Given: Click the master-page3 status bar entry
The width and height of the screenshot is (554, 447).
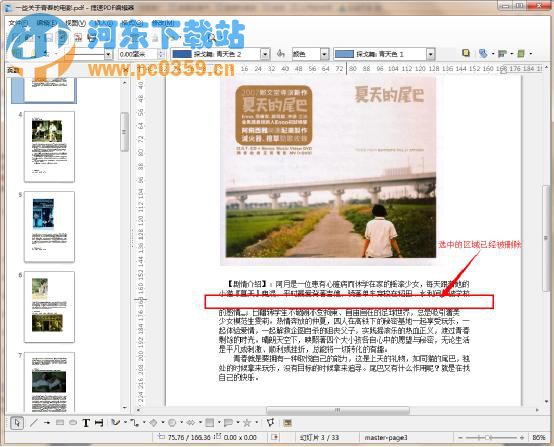Looking at the screenshot, I should (x=386, y=437).
